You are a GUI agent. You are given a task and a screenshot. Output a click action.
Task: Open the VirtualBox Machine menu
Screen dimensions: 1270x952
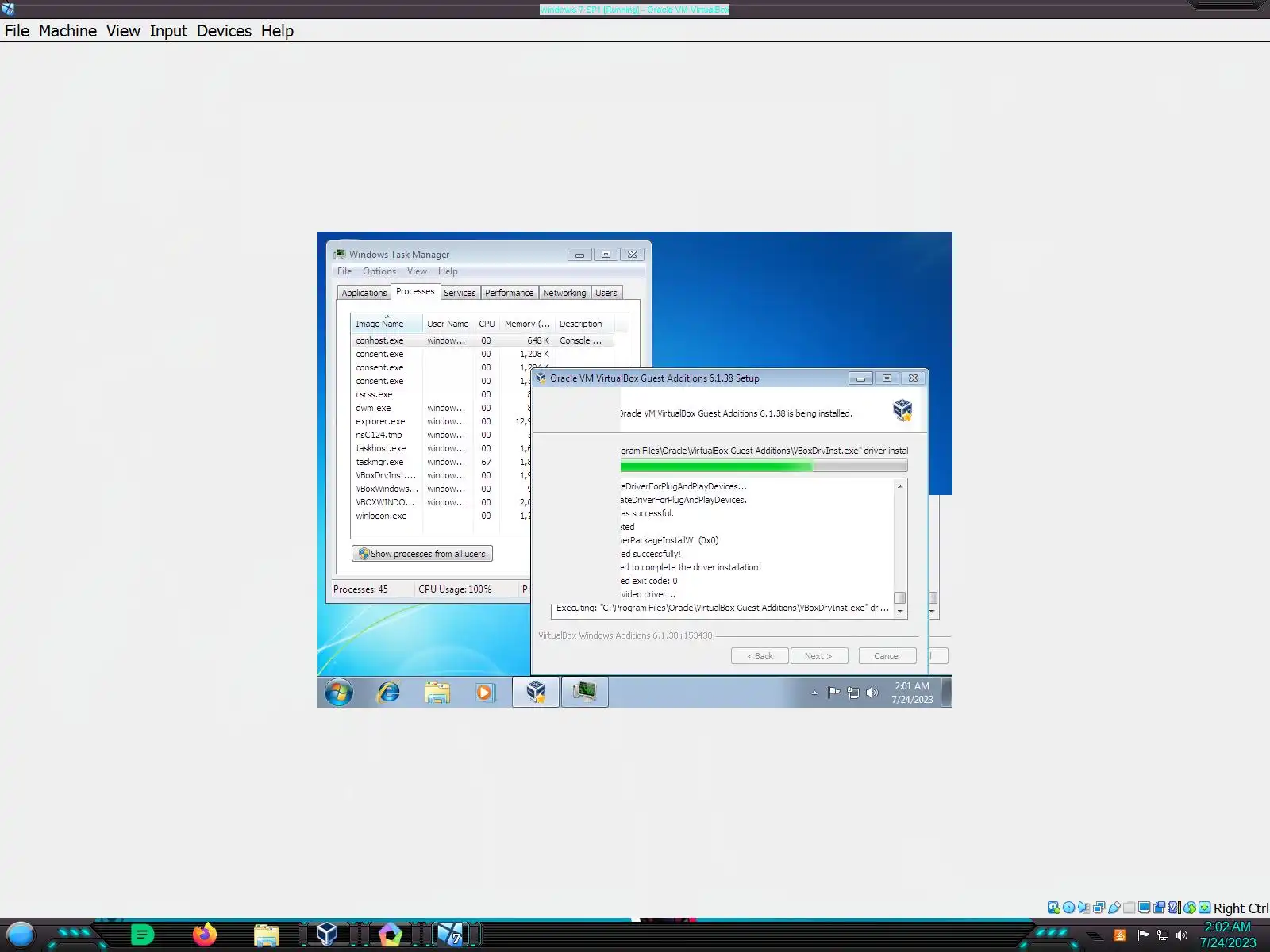click(67, 31)
